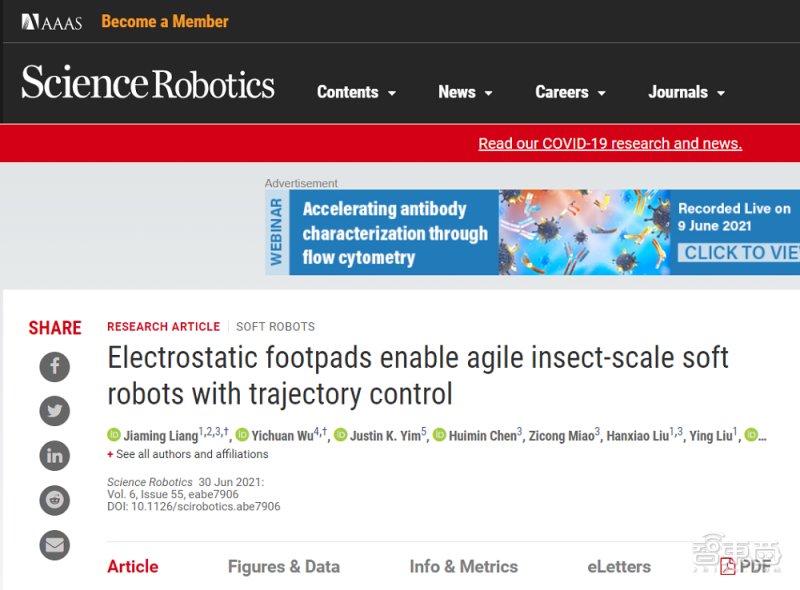800x590 pixels.
Task: Expand all authors and affiliations
Action: pos(188,454)
